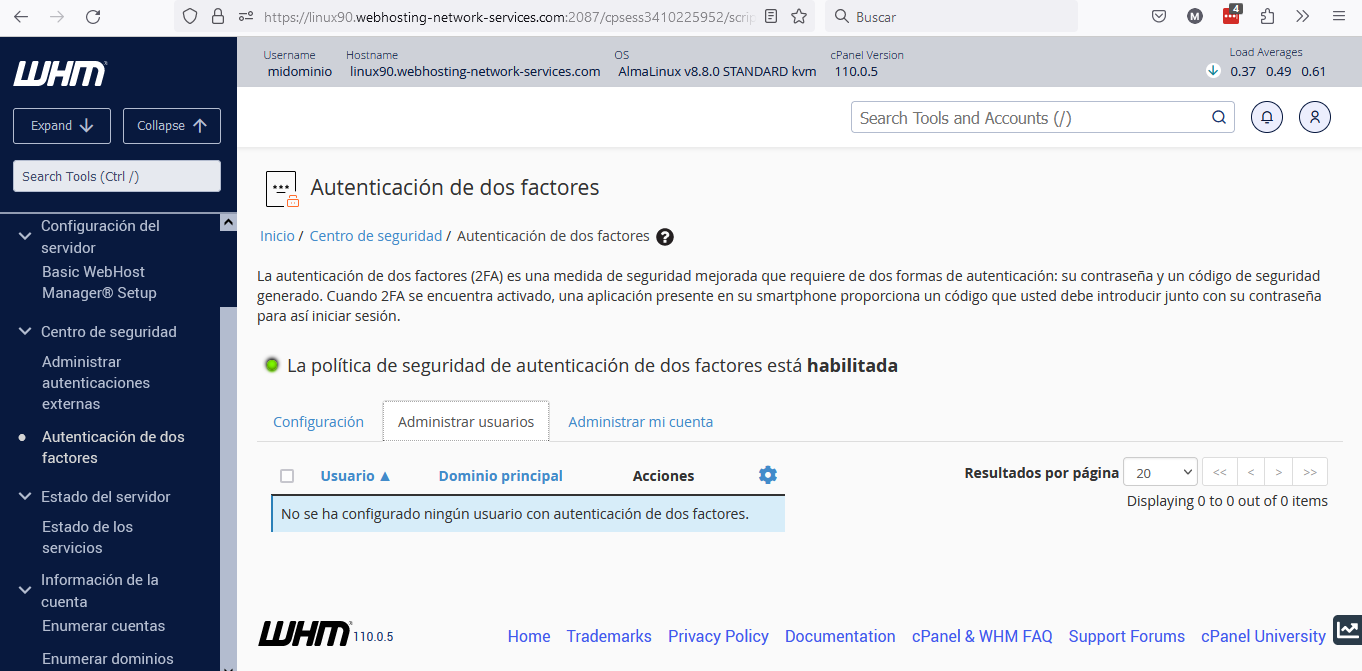Open Centro de seguridad breadcrumb link
The image size is (1362, 671).
pos(376,236)
